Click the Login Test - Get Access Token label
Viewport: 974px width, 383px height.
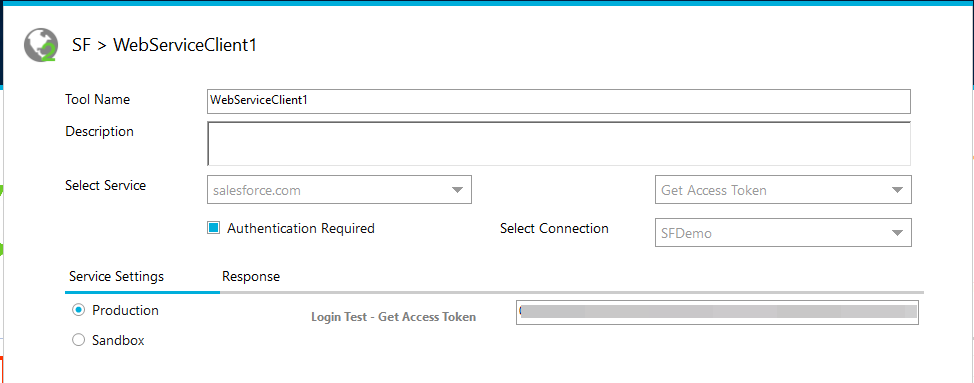393,317
